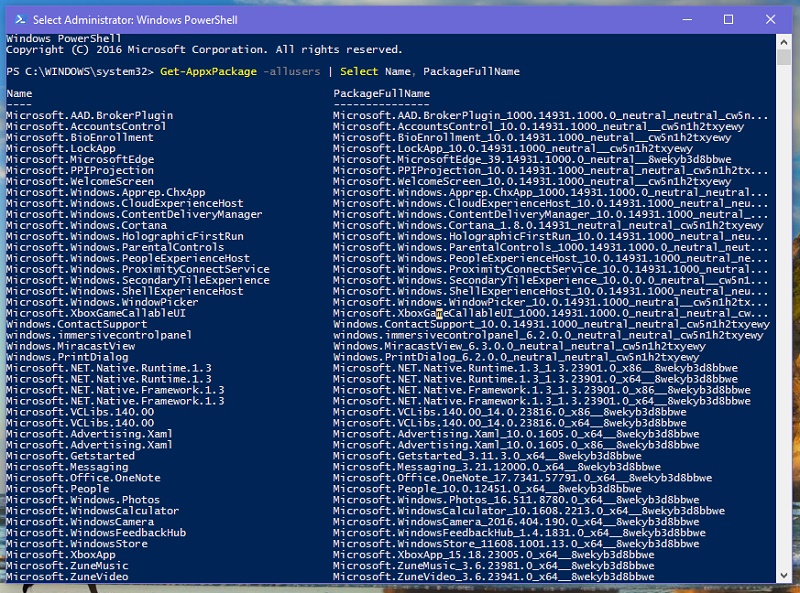Click 'Microsoft.Messaging' in Name column

pos(67,467)
